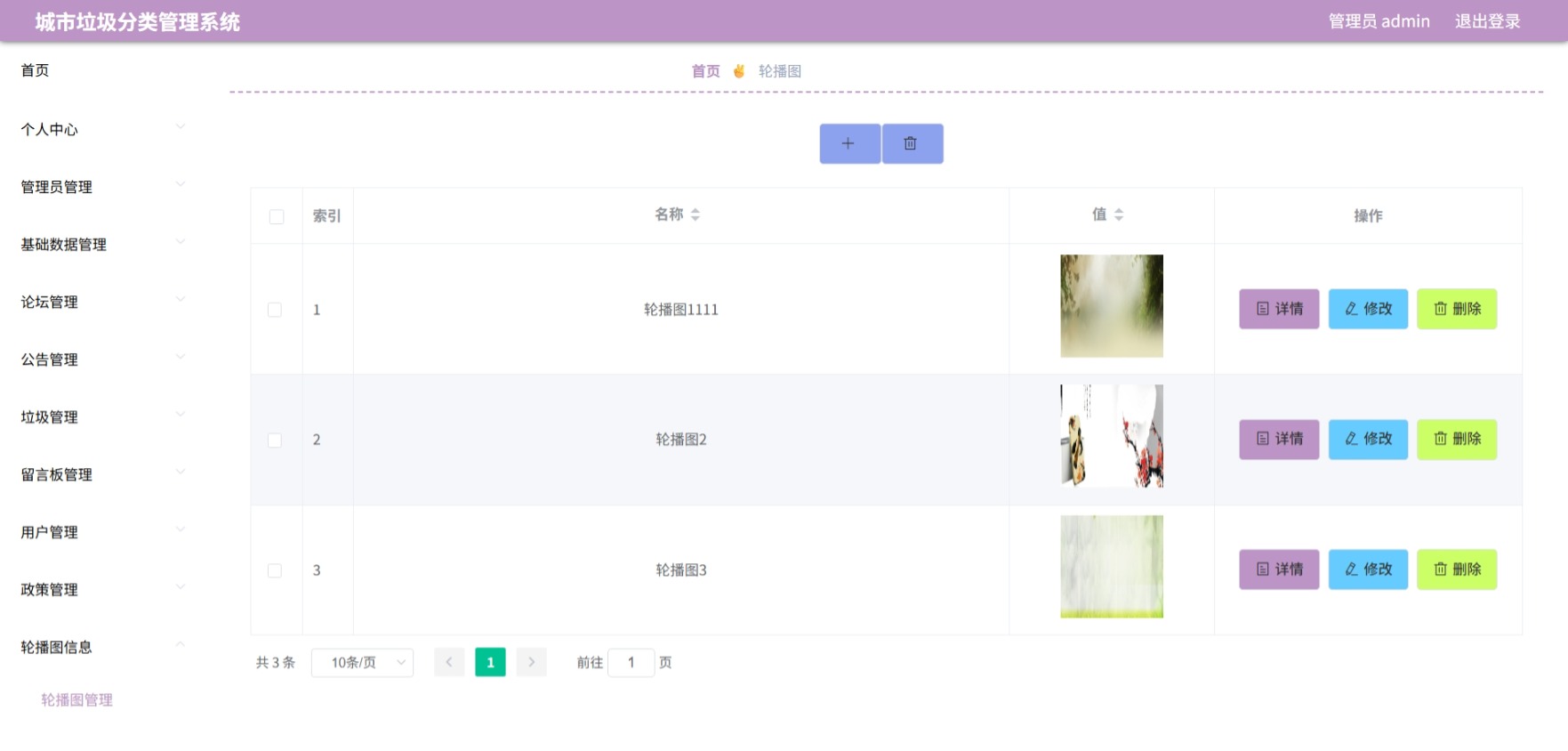1568x751 pixels.
Task: Collapse the 轮播图信息 sidebar menu
Action: pyautogui.click(x=102, y=647)
